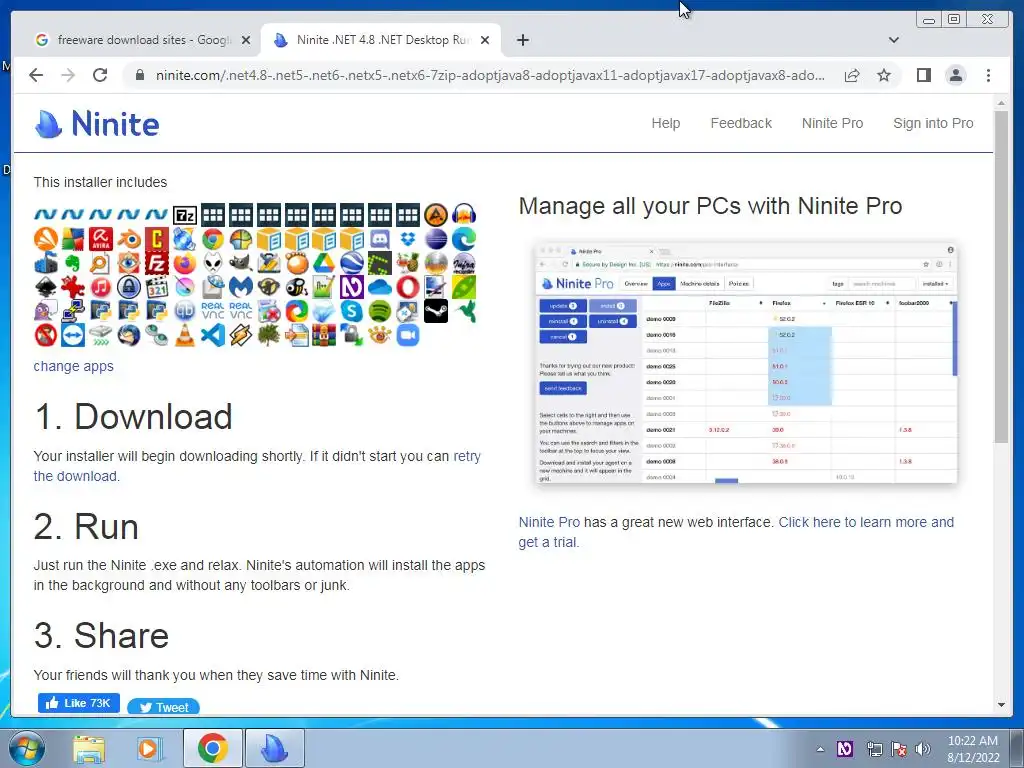Show hidden system tray icons arrow
The width and height of the screenshot is (1024, 768).
820,749
